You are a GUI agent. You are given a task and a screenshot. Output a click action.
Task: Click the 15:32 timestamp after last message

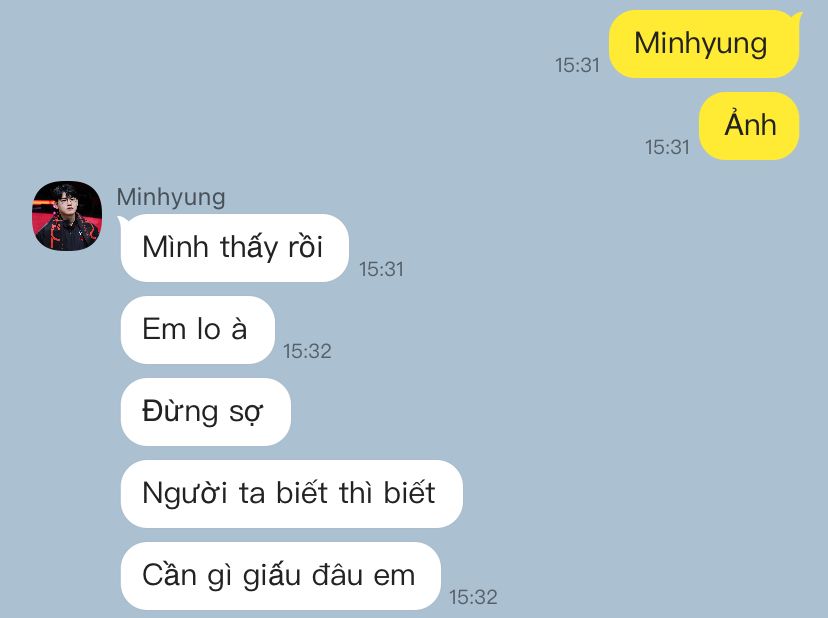[473, 597]
